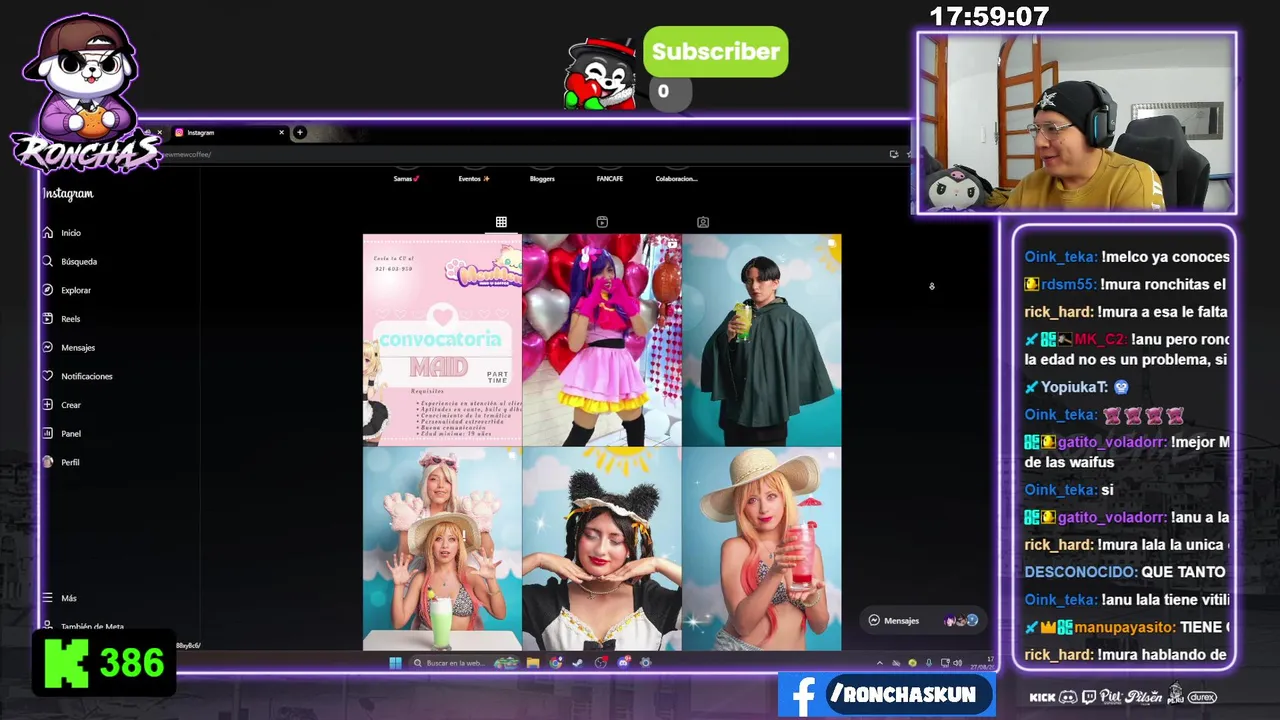Image resolution: width=1280 pixels, height=720 pixels.
Task: Open the straw hat red drink post
Action: [762, 549]
